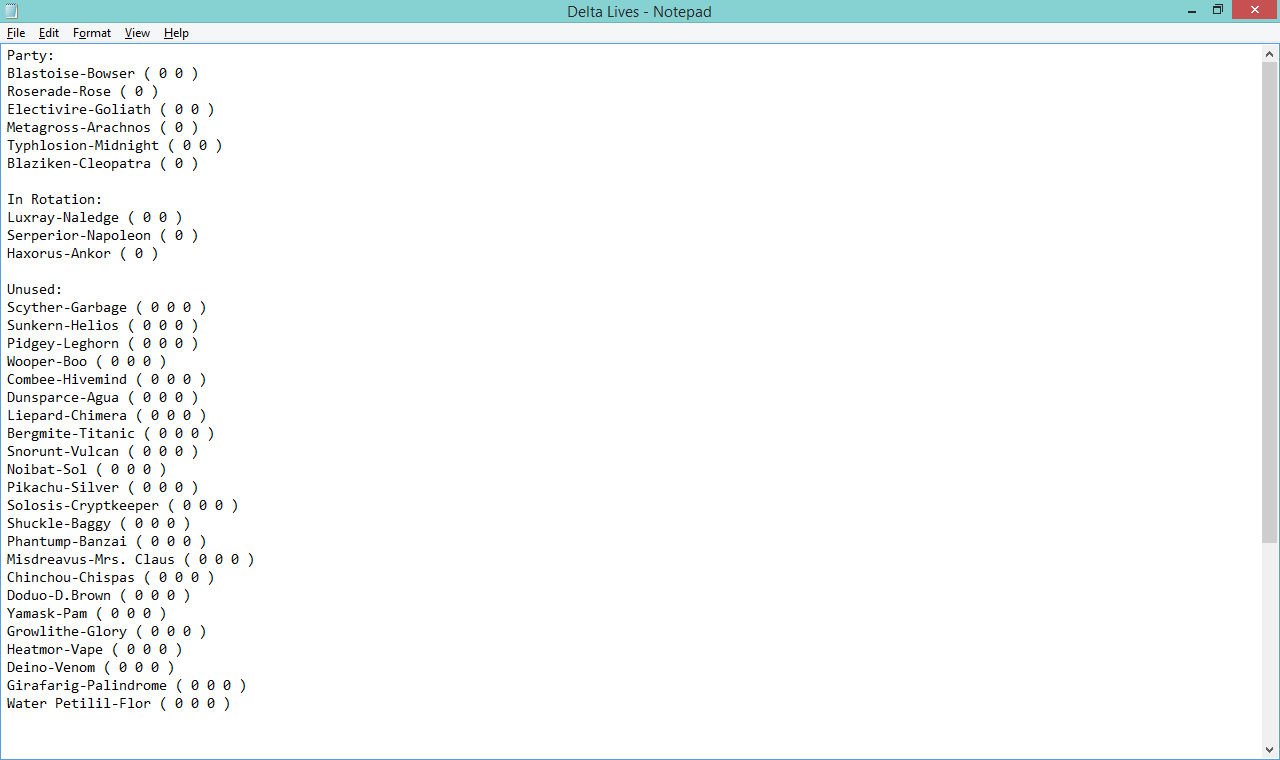The image size is (1280, 760).
Task: Click the 'Serperior-Napoleon' line
Action: pos(103,236)
